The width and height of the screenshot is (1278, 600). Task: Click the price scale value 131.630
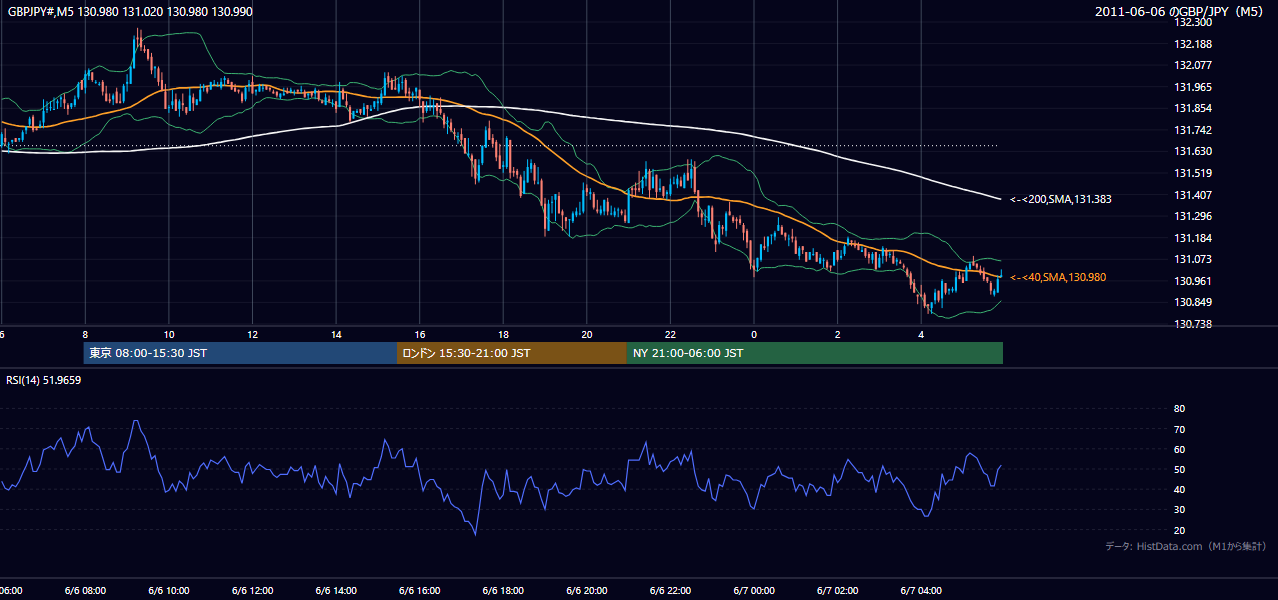tap(1192, 151)
